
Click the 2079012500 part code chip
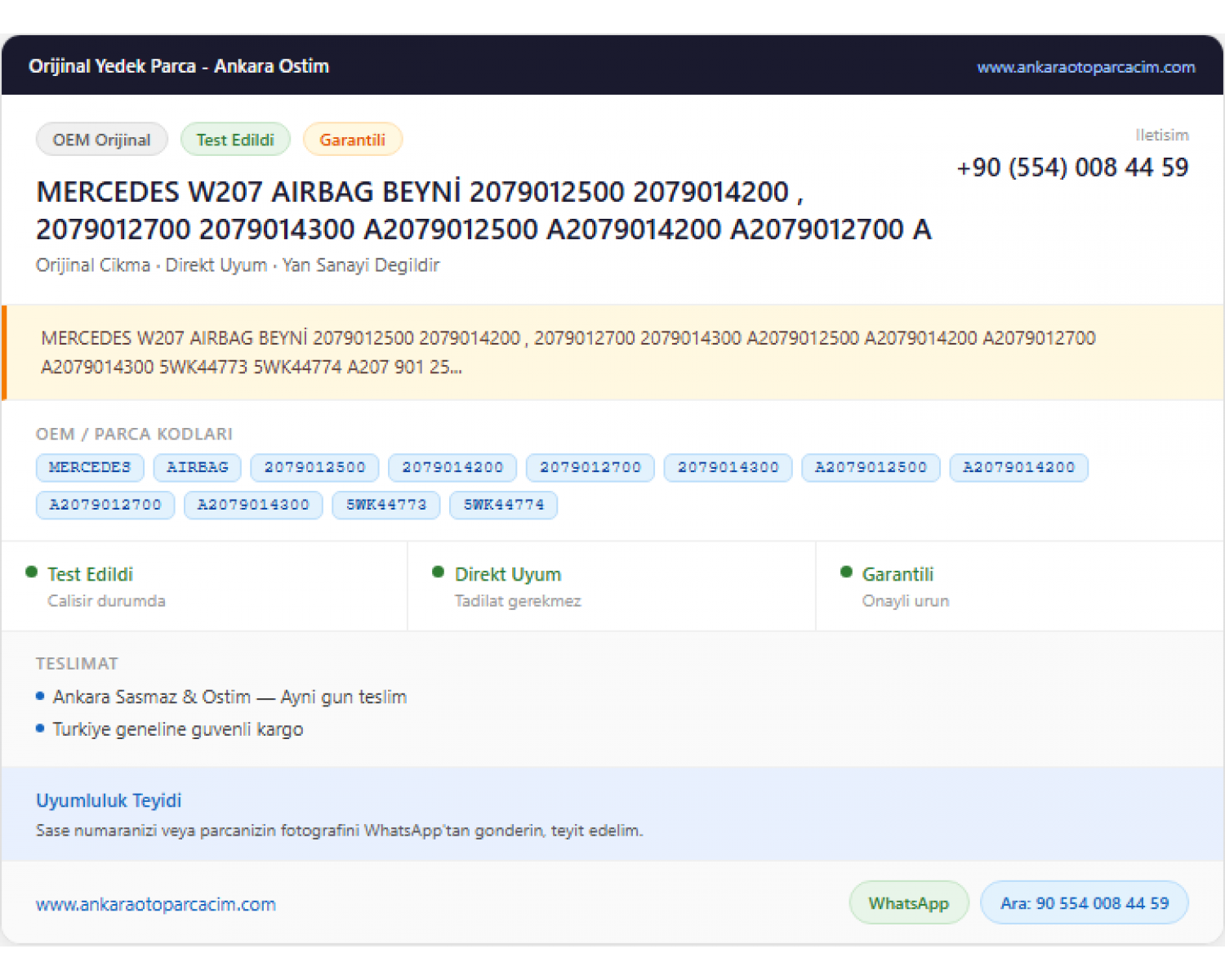314,467
